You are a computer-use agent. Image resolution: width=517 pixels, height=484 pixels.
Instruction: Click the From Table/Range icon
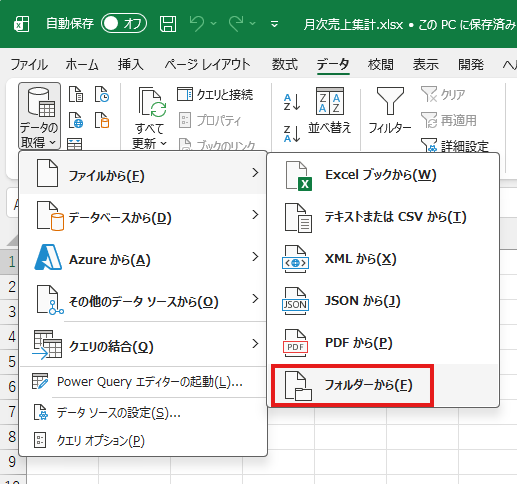pyautogui.click(x=75, y=144)
